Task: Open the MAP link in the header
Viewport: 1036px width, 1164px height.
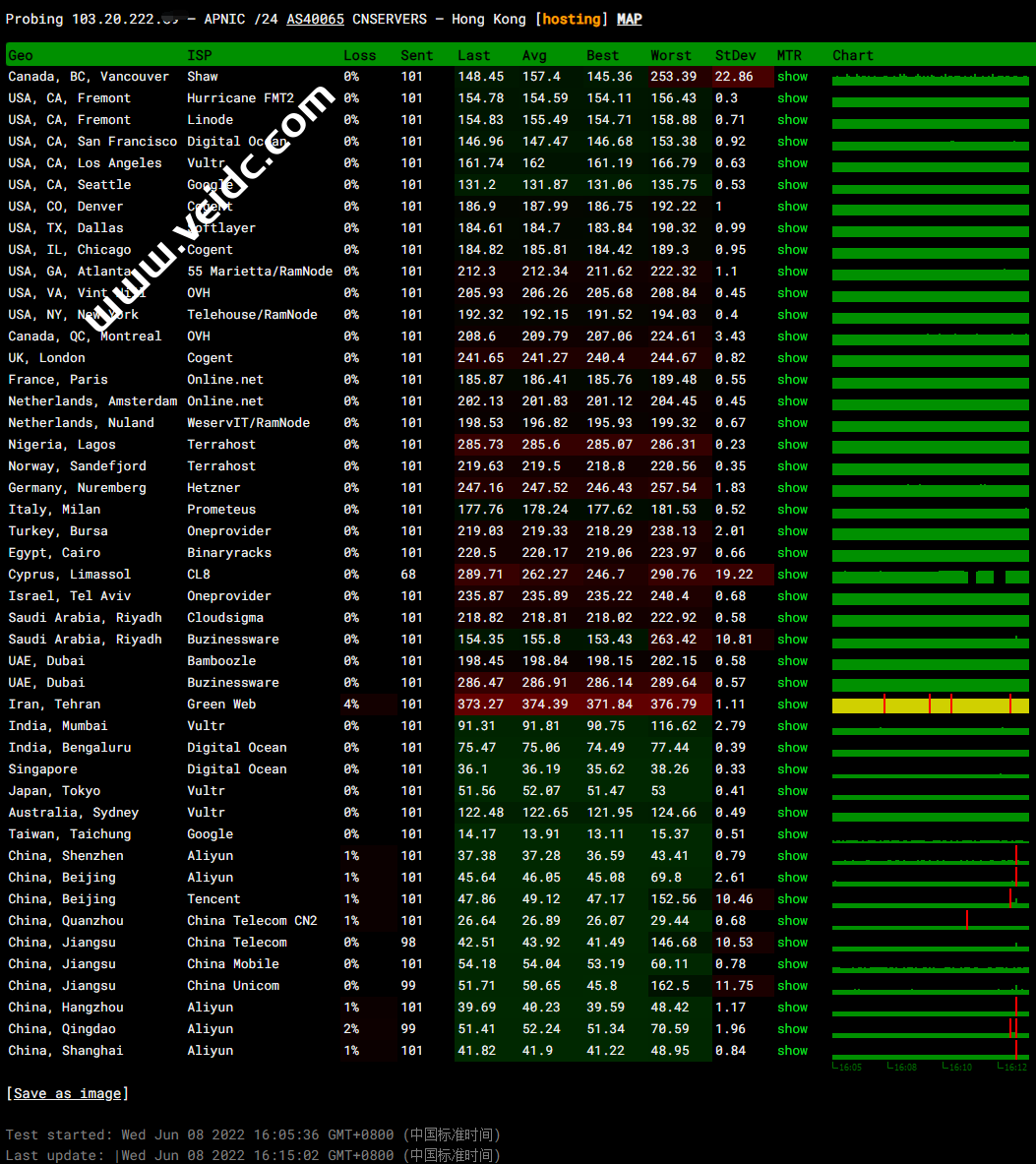Action: click(630, 20)
